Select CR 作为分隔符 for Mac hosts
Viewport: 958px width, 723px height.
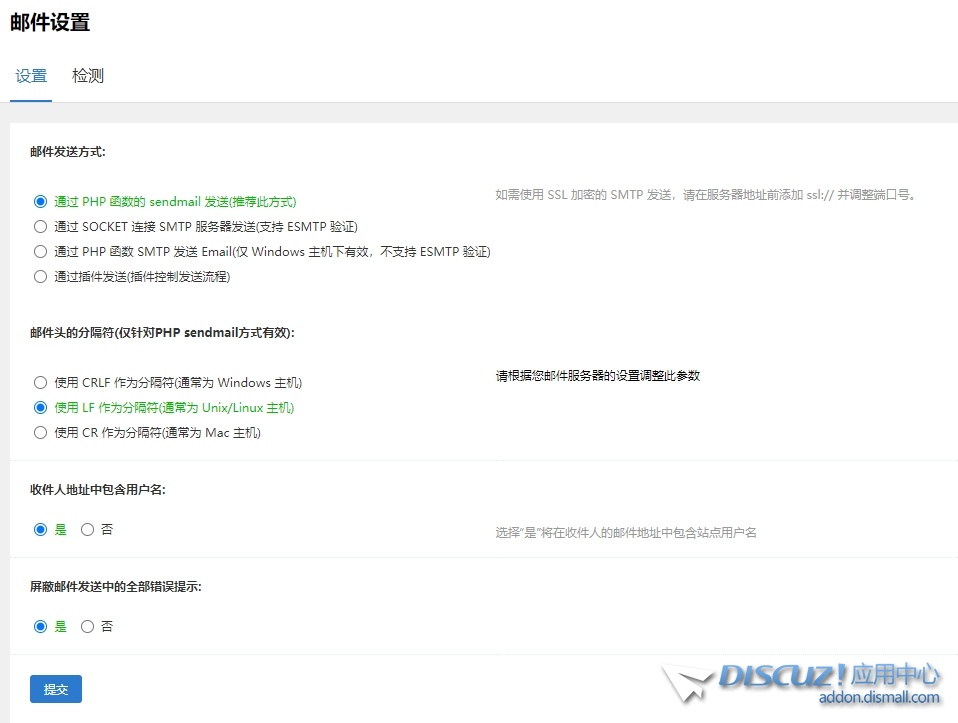pyautogui.click(x=41, y=432)
